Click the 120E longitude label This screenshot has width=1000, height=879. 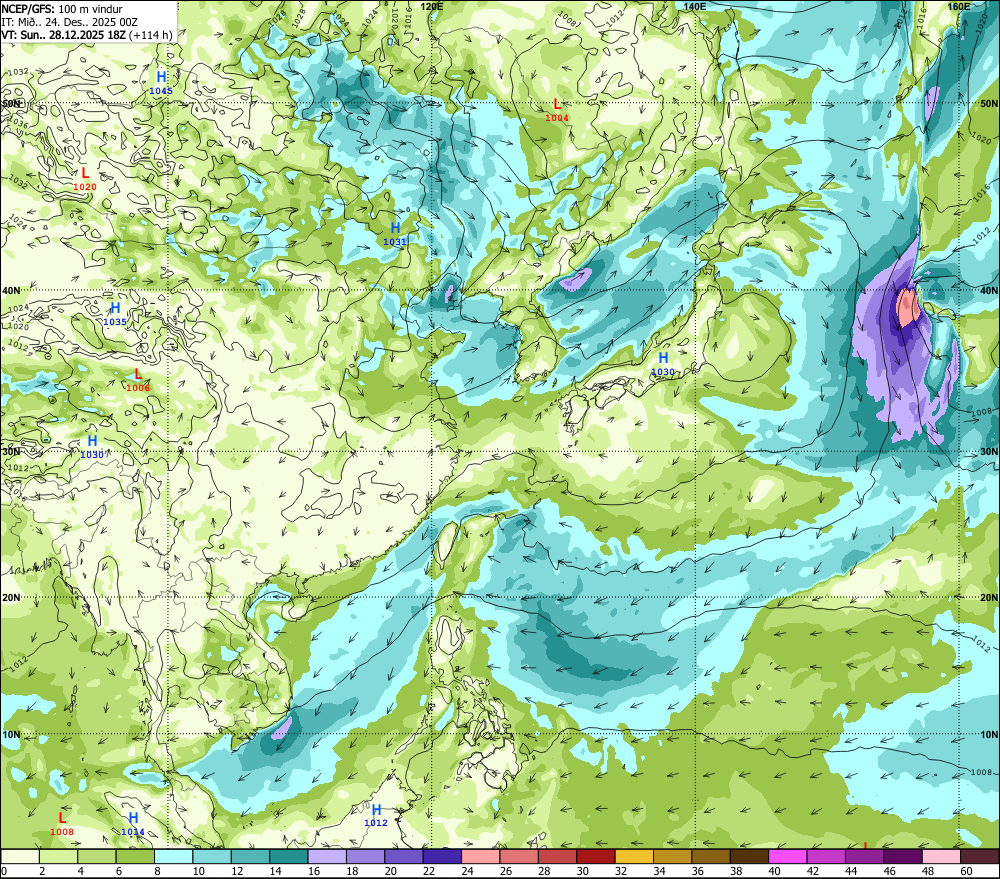coord(432,6)
